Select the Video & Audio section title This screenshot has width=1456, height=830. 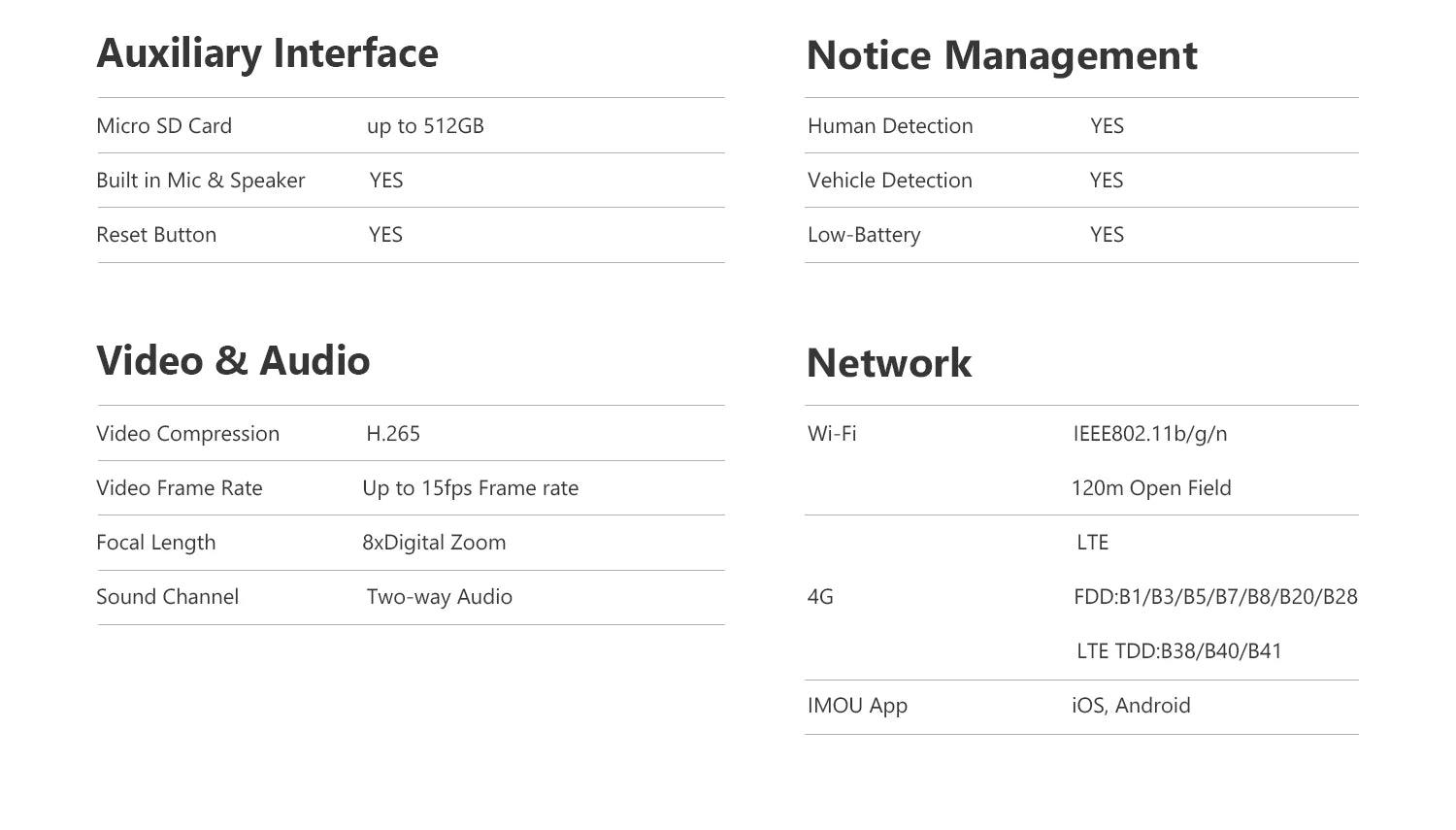tap(233, 361)
